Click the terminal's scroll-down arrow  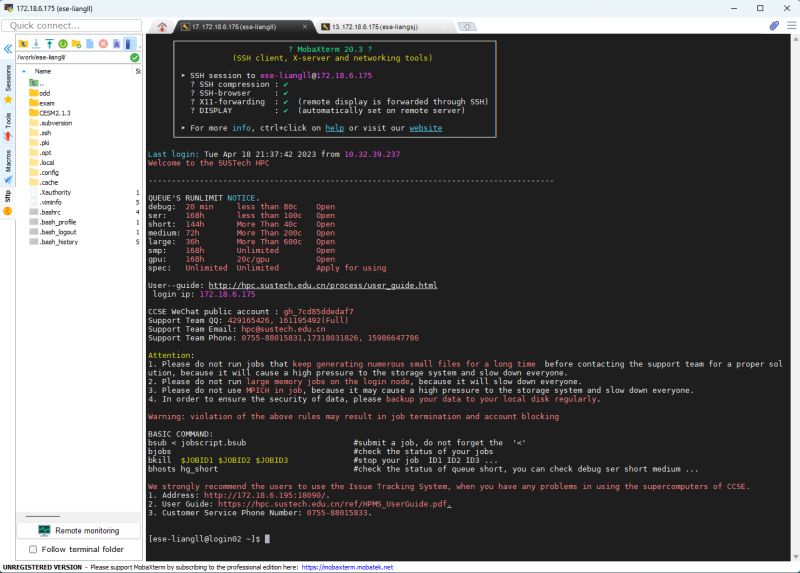[x=795, y=557]
